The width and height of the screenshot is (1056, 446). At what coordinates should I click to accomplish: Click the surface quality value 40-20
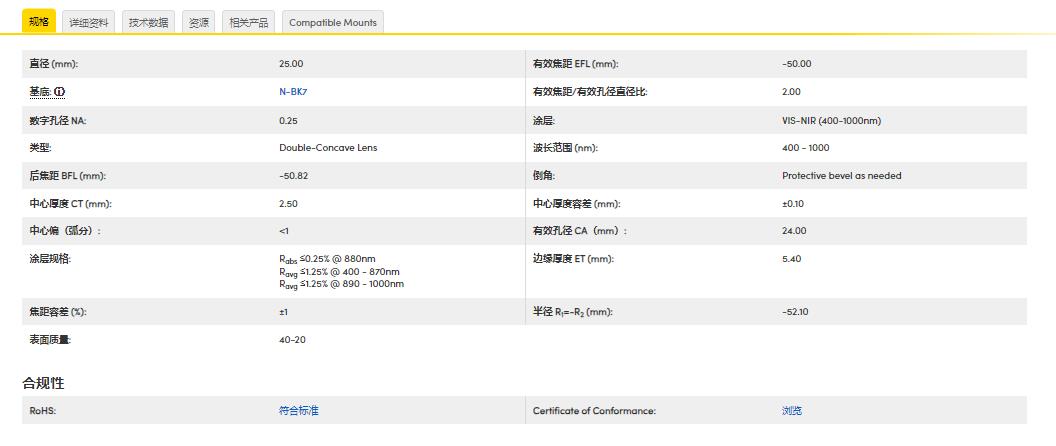(291, 340)
